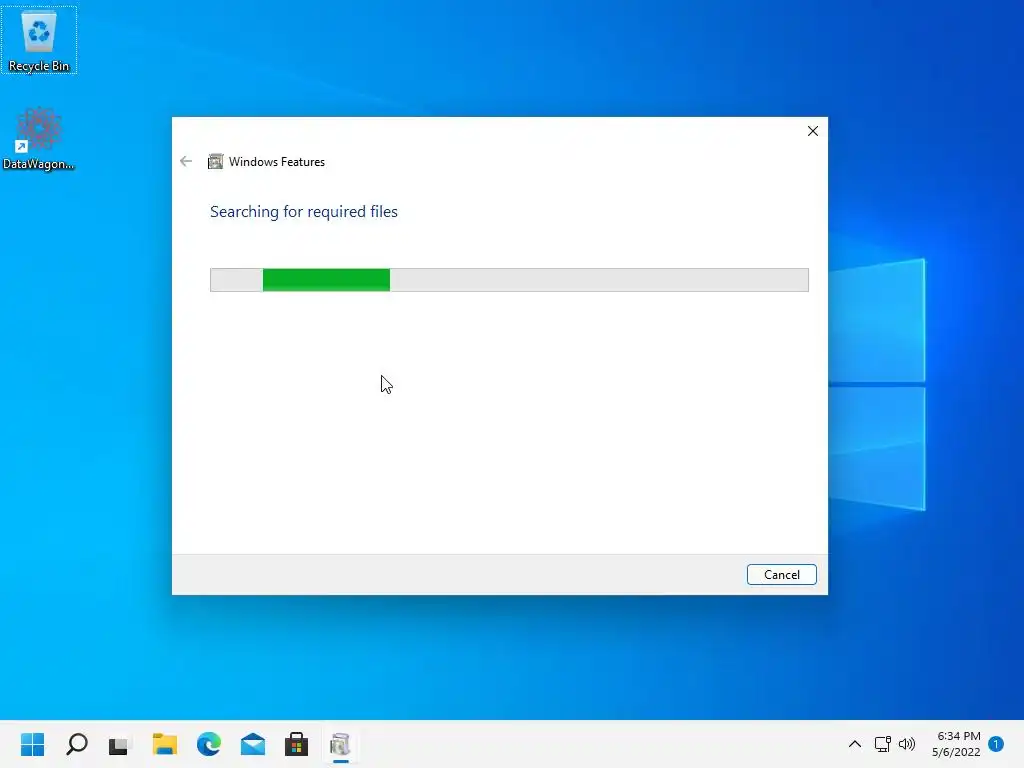Open the Mail app from the taskbar
Screen dimensions: 1024x768
(x=253, y=744)
